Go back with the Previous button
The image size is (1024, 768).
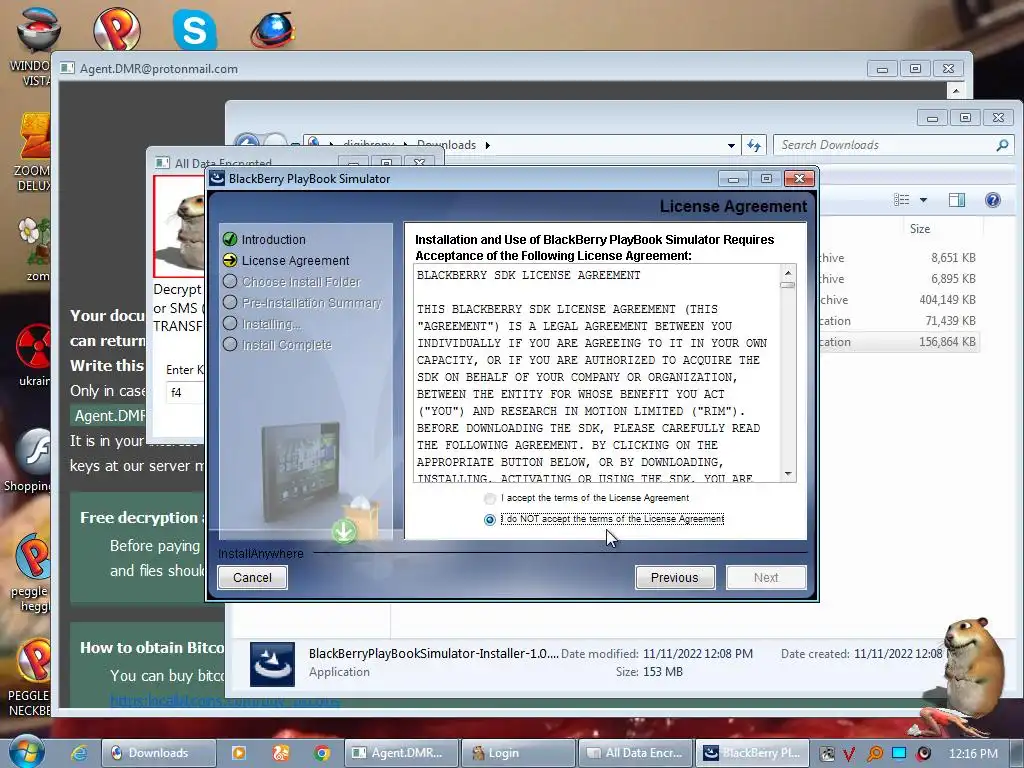click(x=675, y=577)
